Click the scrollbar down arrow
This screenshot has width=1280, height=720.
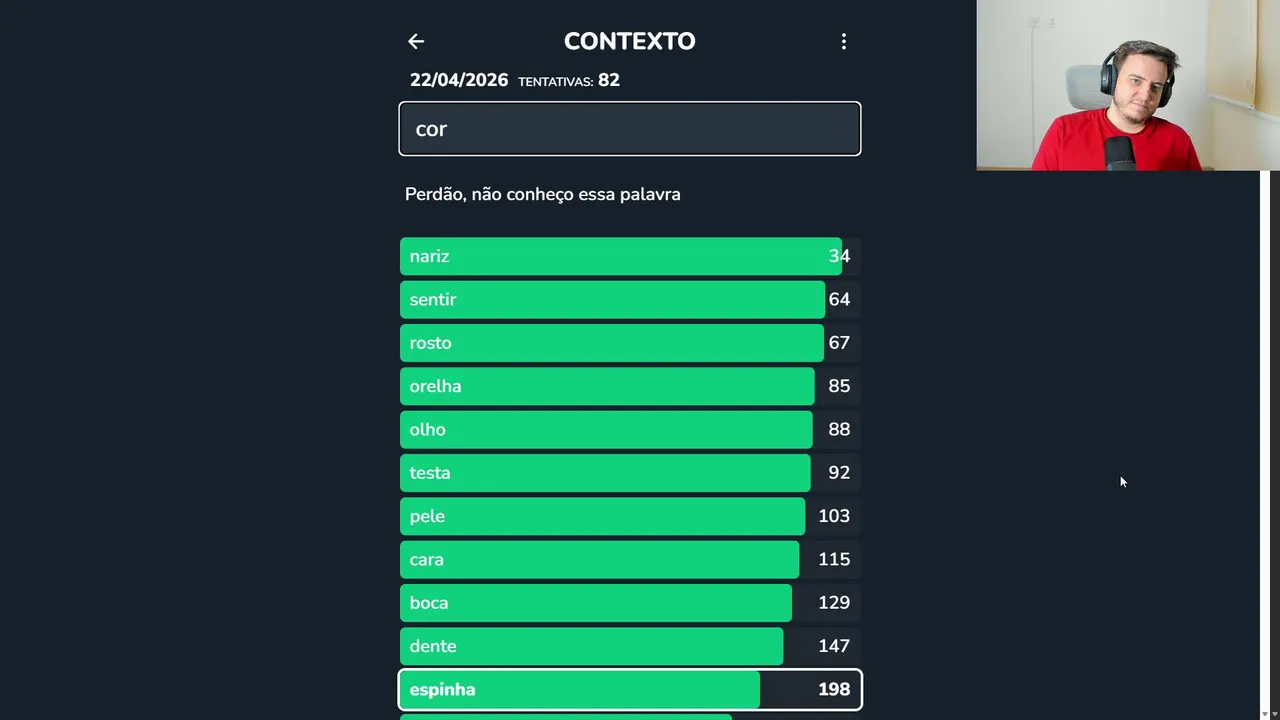pos(1264,713)
